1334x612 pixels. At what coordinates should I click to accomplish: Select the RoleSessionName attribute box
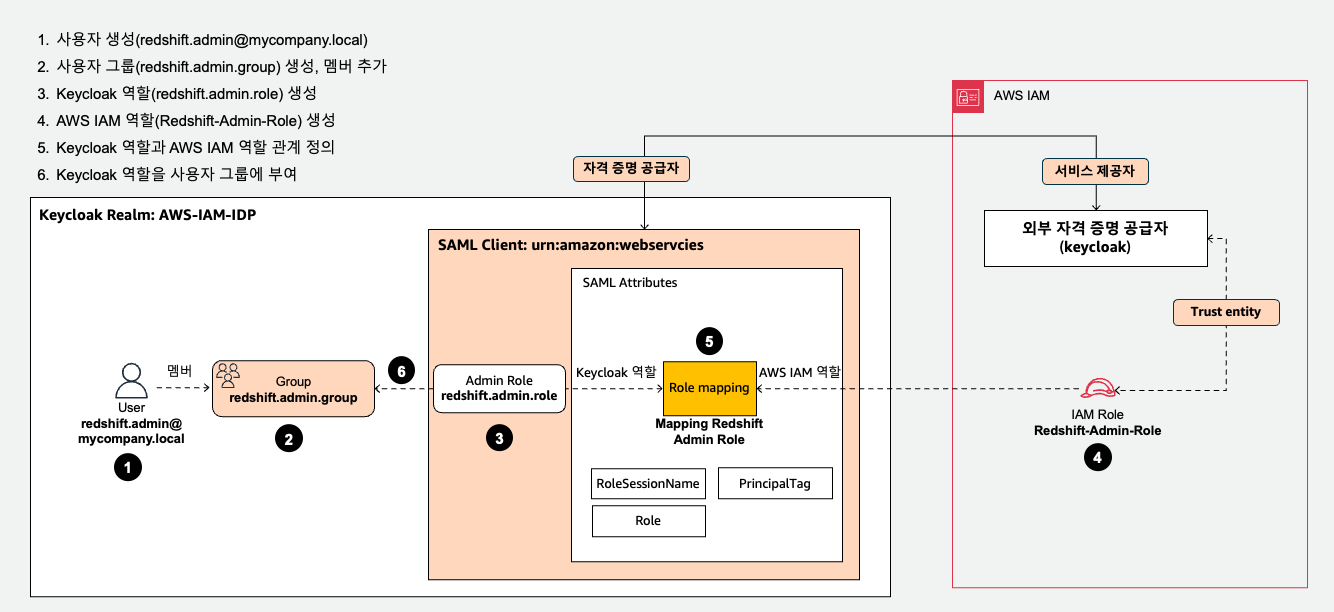(648, 484)
